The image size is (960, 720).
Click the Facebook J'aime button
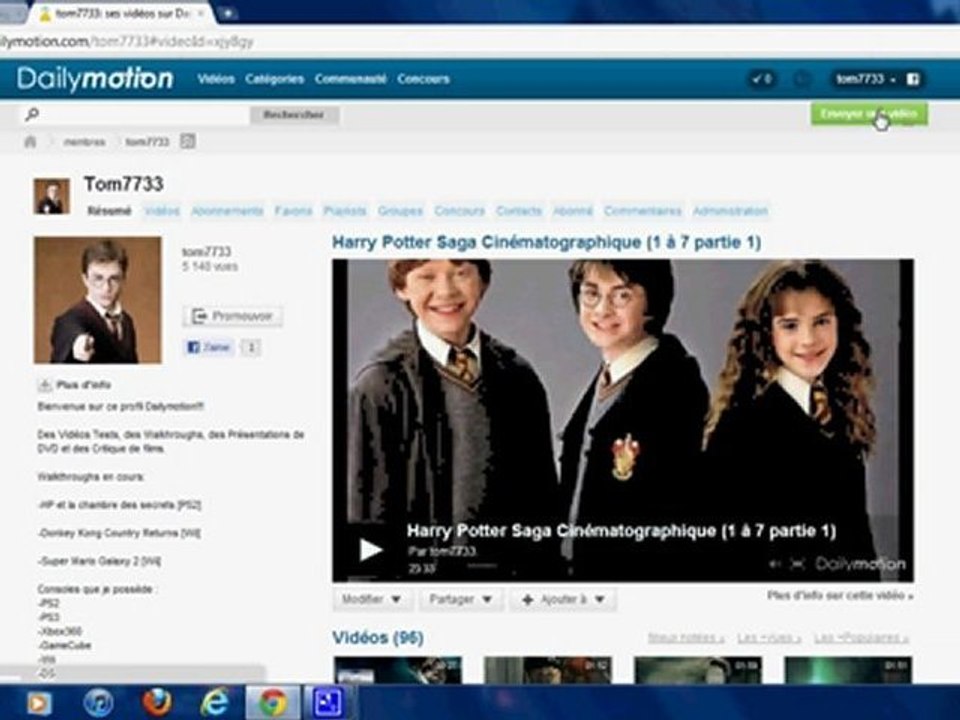click(209, 347)
